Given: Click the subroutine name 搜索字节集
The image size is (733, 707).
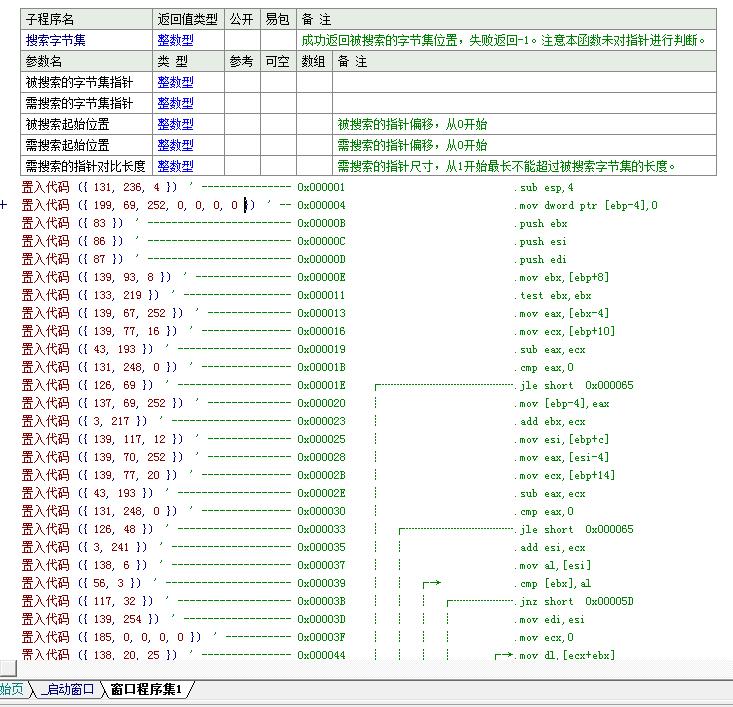Looking at the screenshot, I should (55, 40).
